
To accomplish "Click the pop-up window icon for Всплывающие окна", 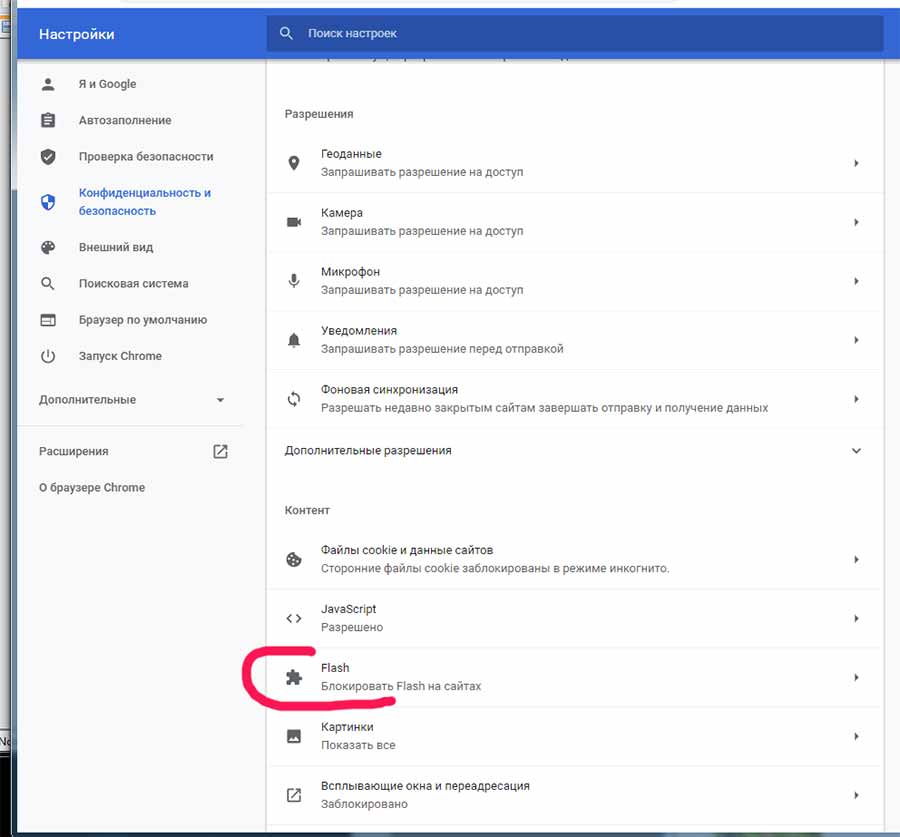I will [x=294, y=795].
